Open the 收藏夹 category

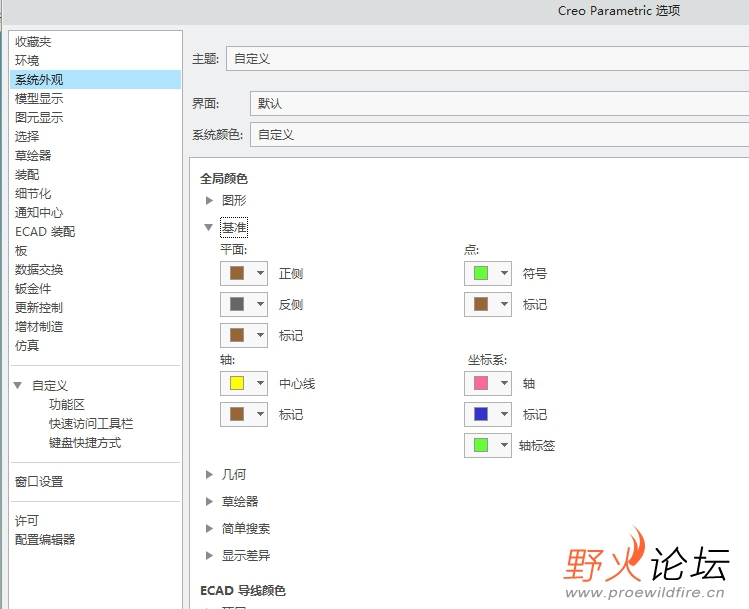(x=32, y=42)
